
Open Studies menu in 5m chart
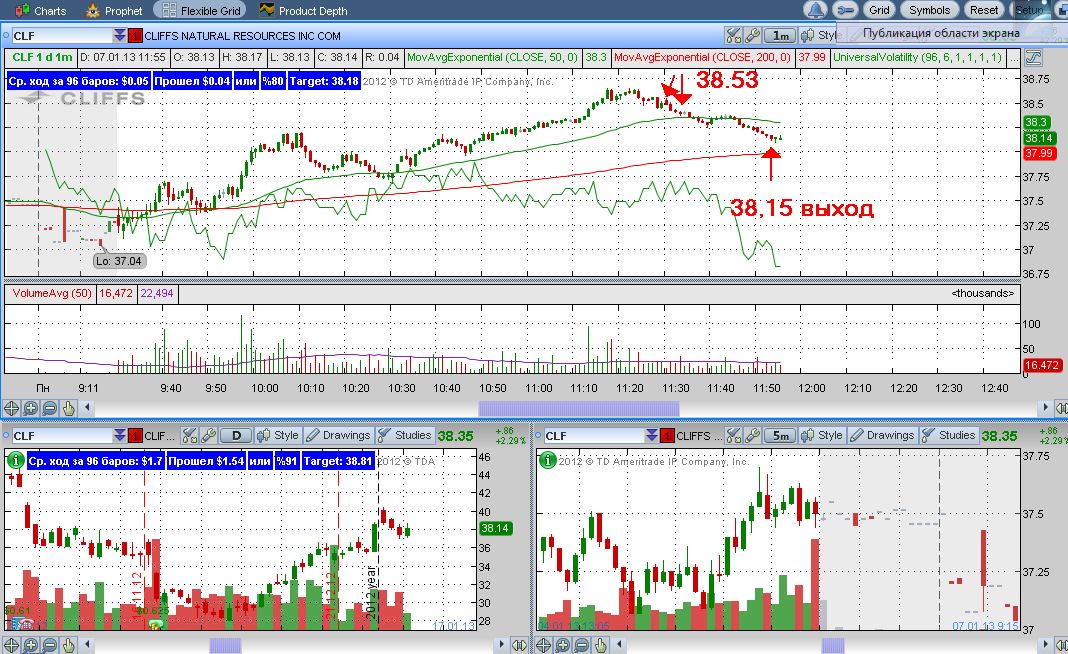tap(948, 435)
